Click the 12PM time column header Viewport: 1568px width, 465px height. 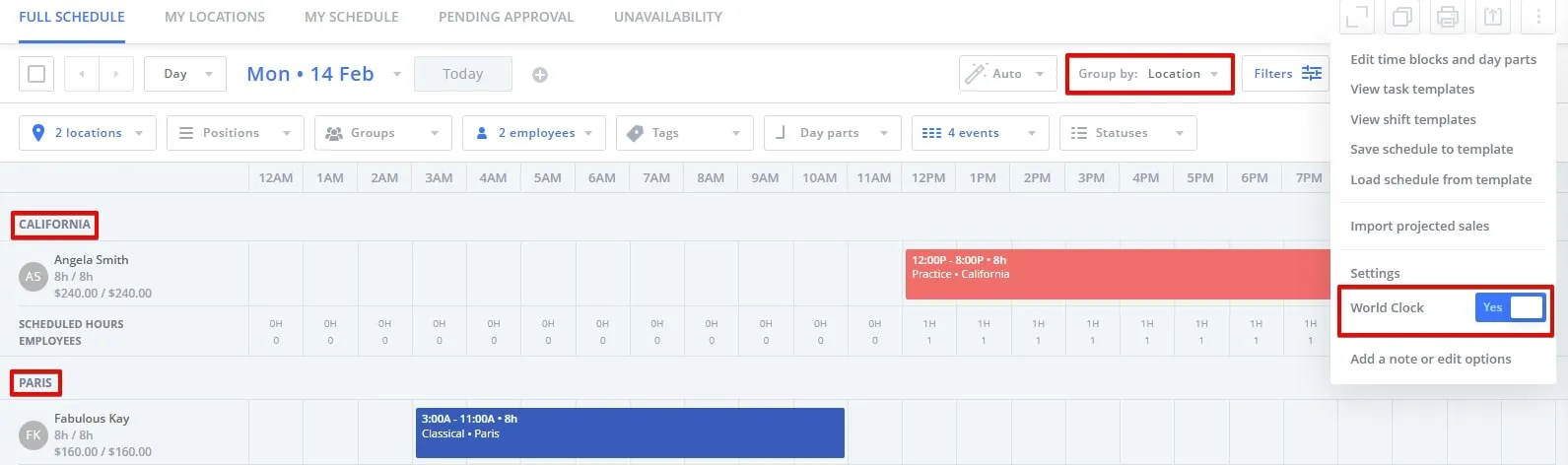click(928, 178)
